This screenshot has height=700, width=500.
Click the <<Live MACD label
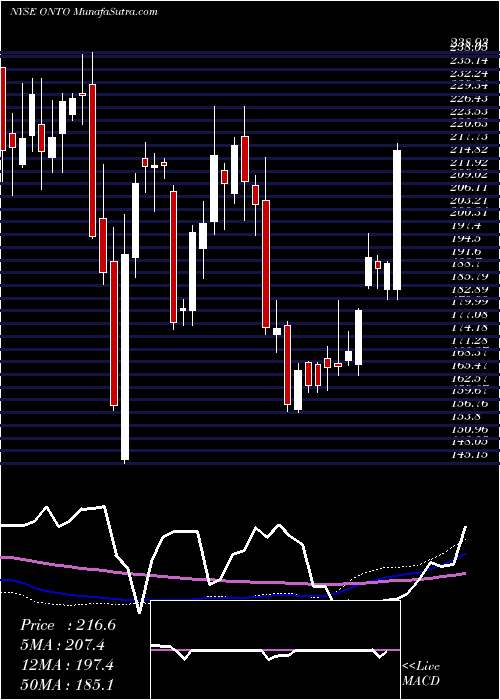[421, 673]
